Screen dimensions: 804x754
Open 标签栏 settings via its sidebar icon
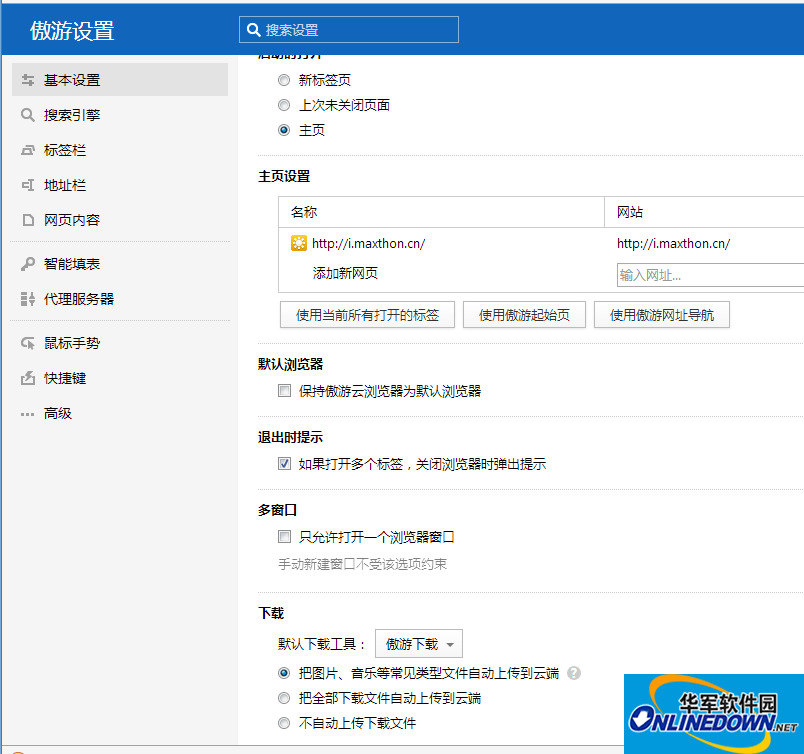click(x=30, y=149)
